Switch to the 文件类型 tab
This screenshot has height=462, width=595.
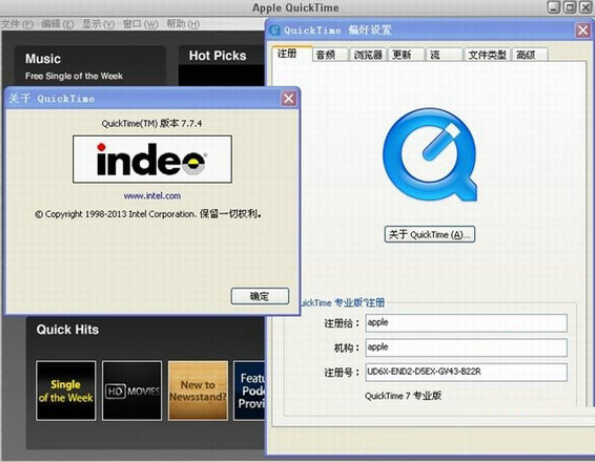point(487,55)
